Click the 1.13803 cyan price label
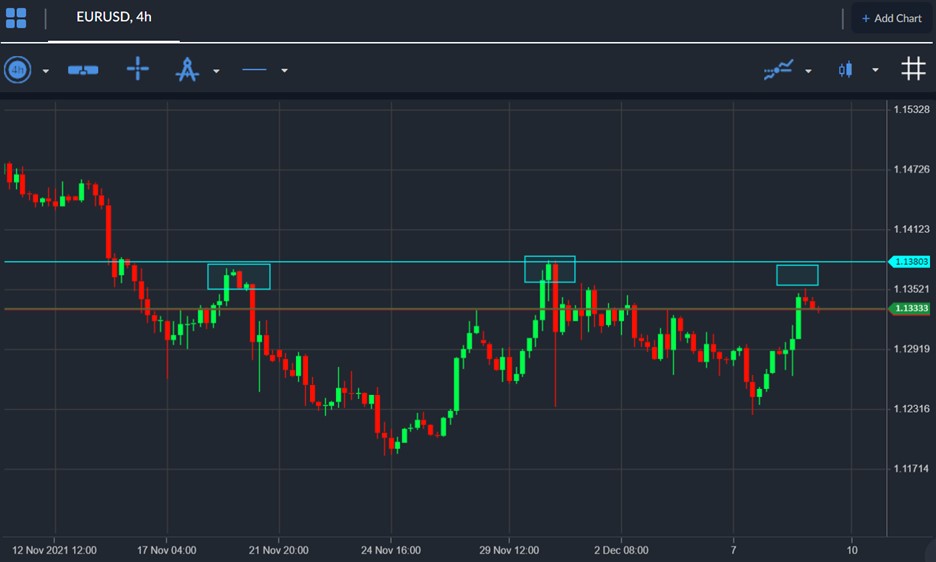The width and height of the screenshot is (936, 562). [909, 262]
